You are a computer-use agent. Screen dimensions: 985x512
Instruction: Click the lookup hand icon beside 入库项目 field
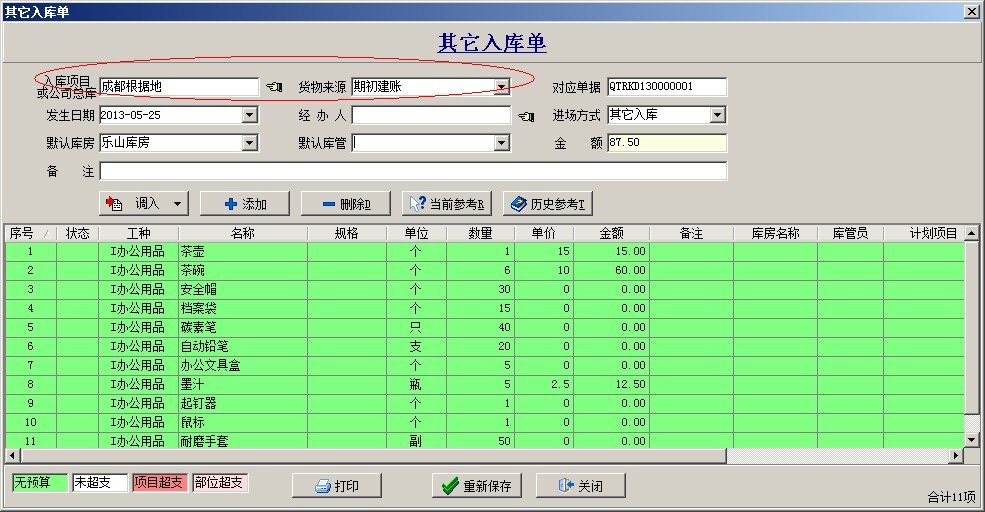pos(274,88)
